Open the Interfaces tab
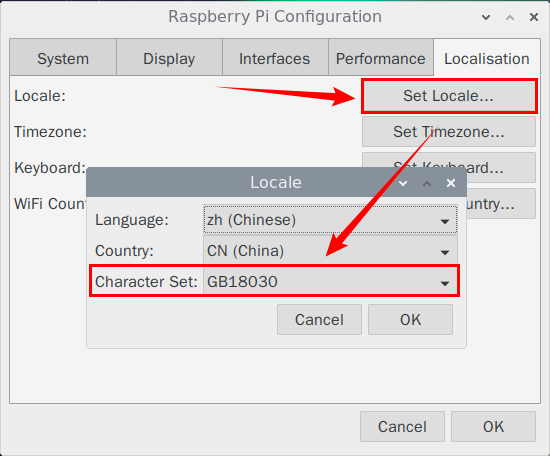The width and height of the screenshot is (550, 456). [275, 59]
